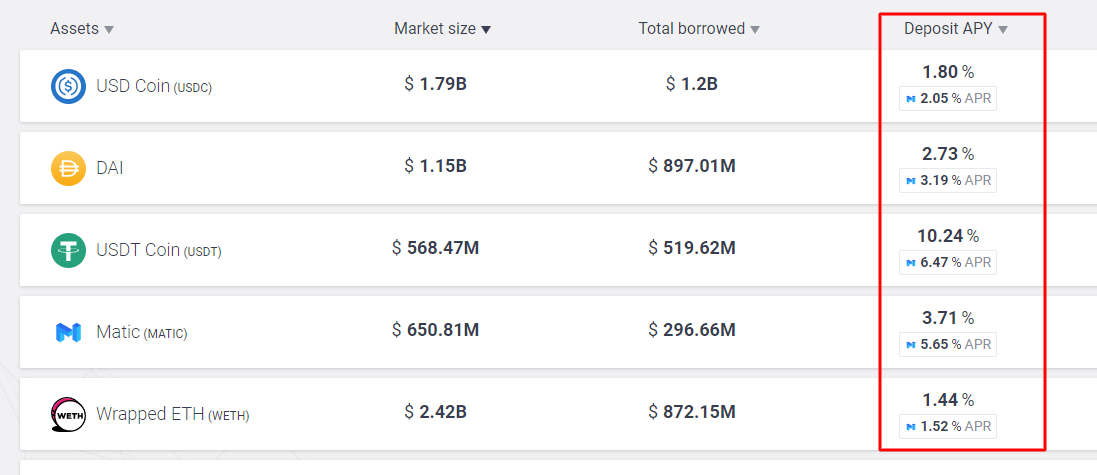1097x475 pixels.
Task: Click USDT deposit APY 10.24 %
Action: coord(948,236)
